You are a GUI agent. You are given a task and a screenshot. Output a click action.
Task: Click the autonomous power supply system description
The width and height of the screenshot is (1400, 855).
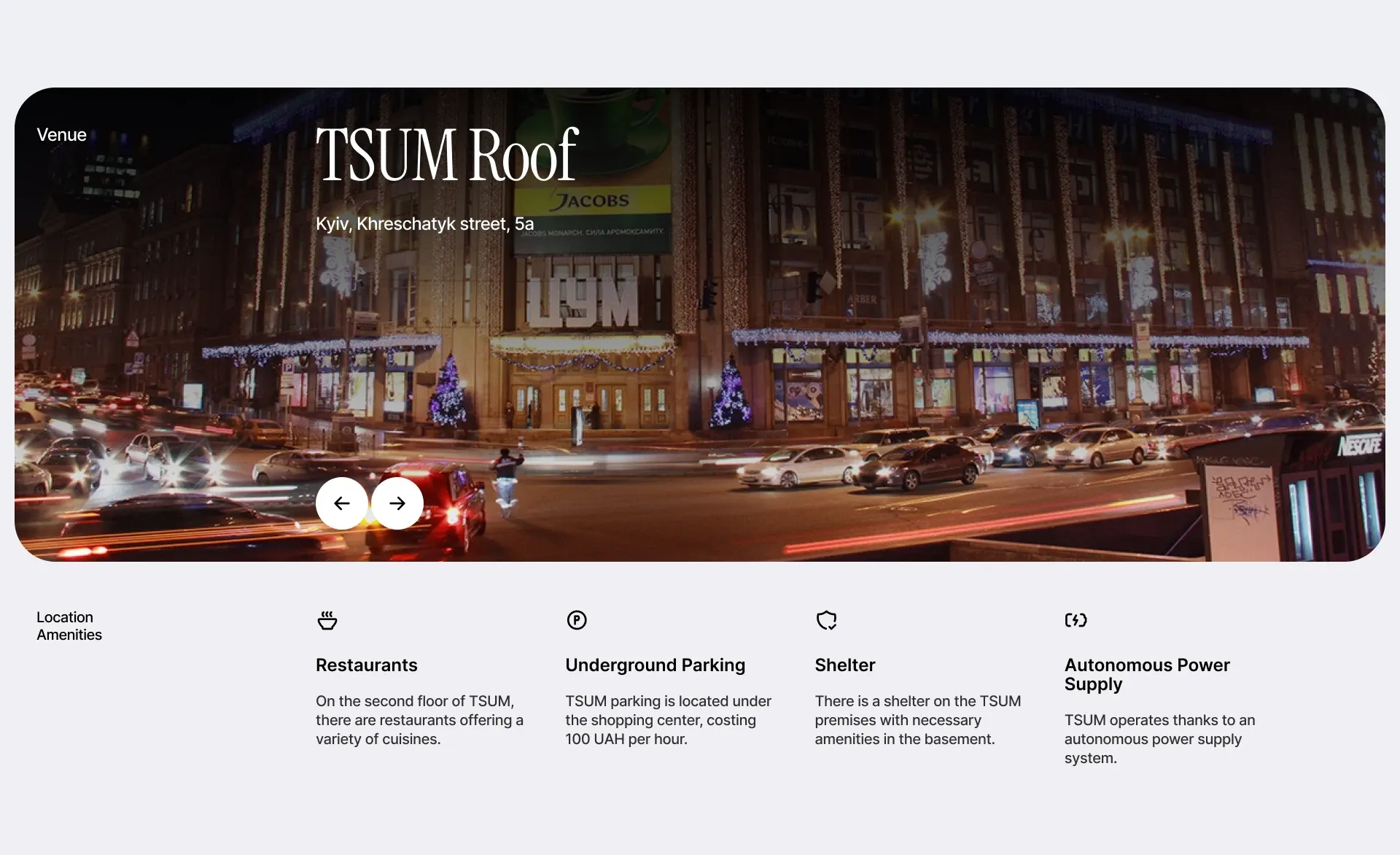tap(1159, 739)
